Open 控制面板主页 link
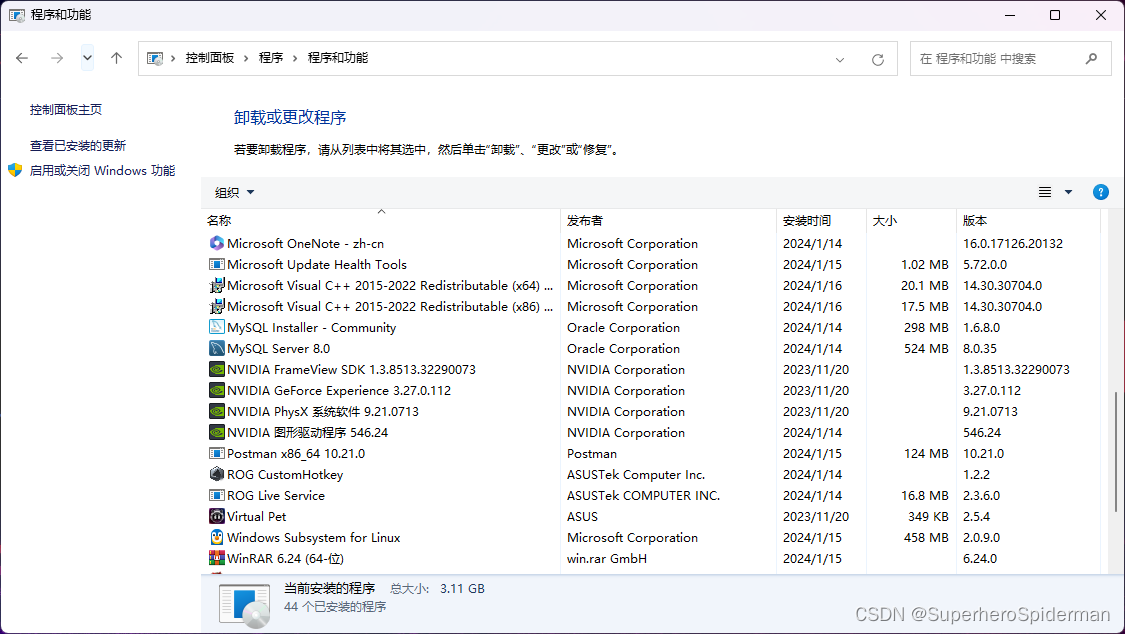1125x634 pixels. 65,110
